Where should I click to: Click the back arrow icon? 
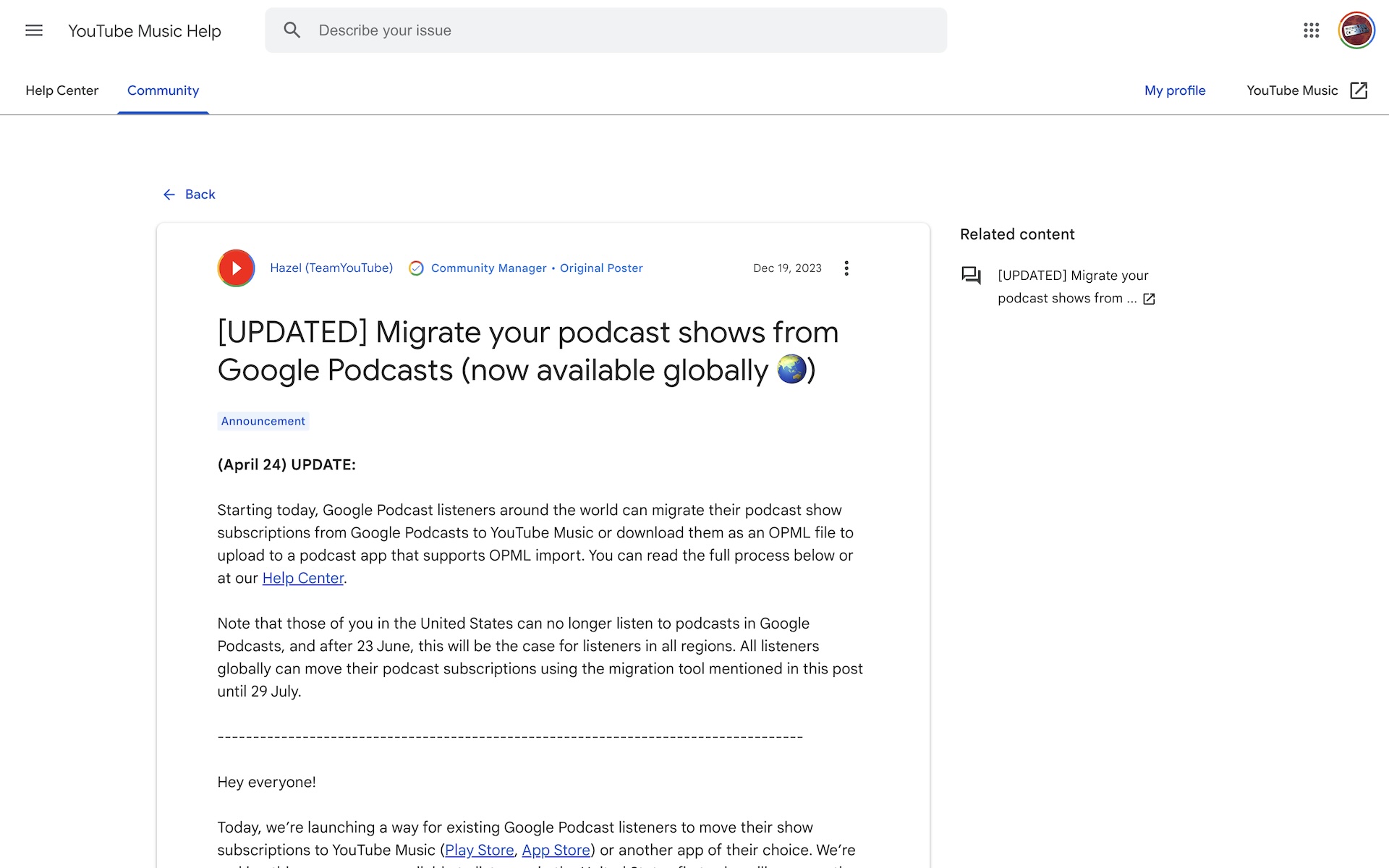pos(169,195)
